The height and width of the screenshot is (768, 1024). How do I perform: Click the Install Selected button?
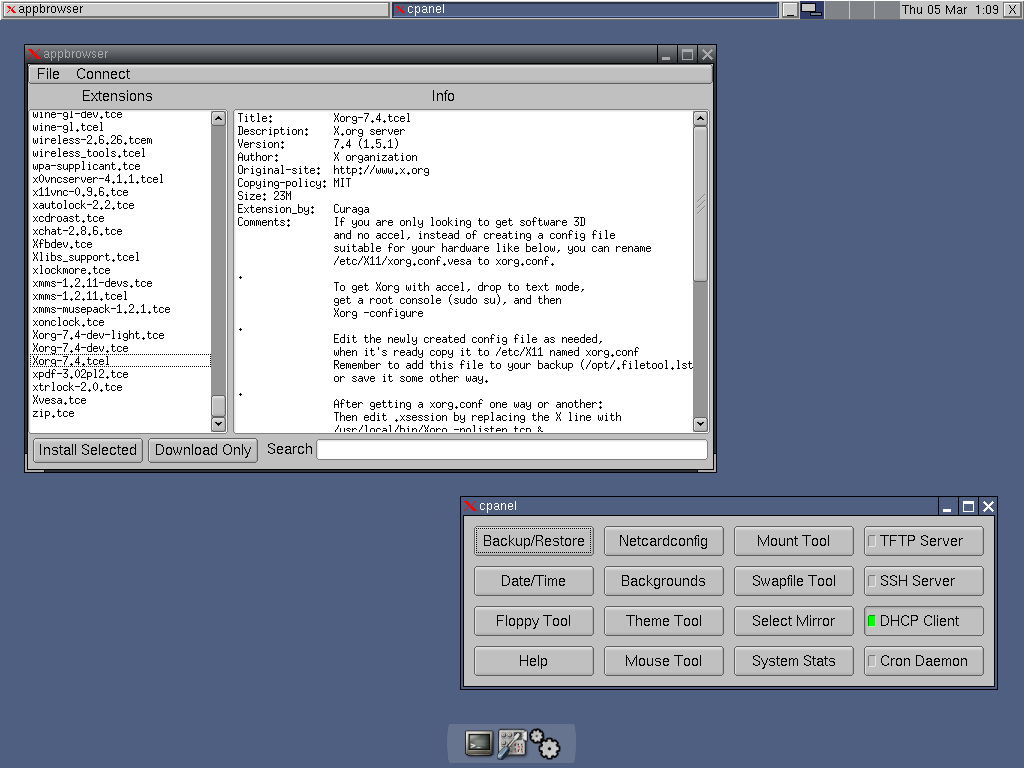[88, 450]
